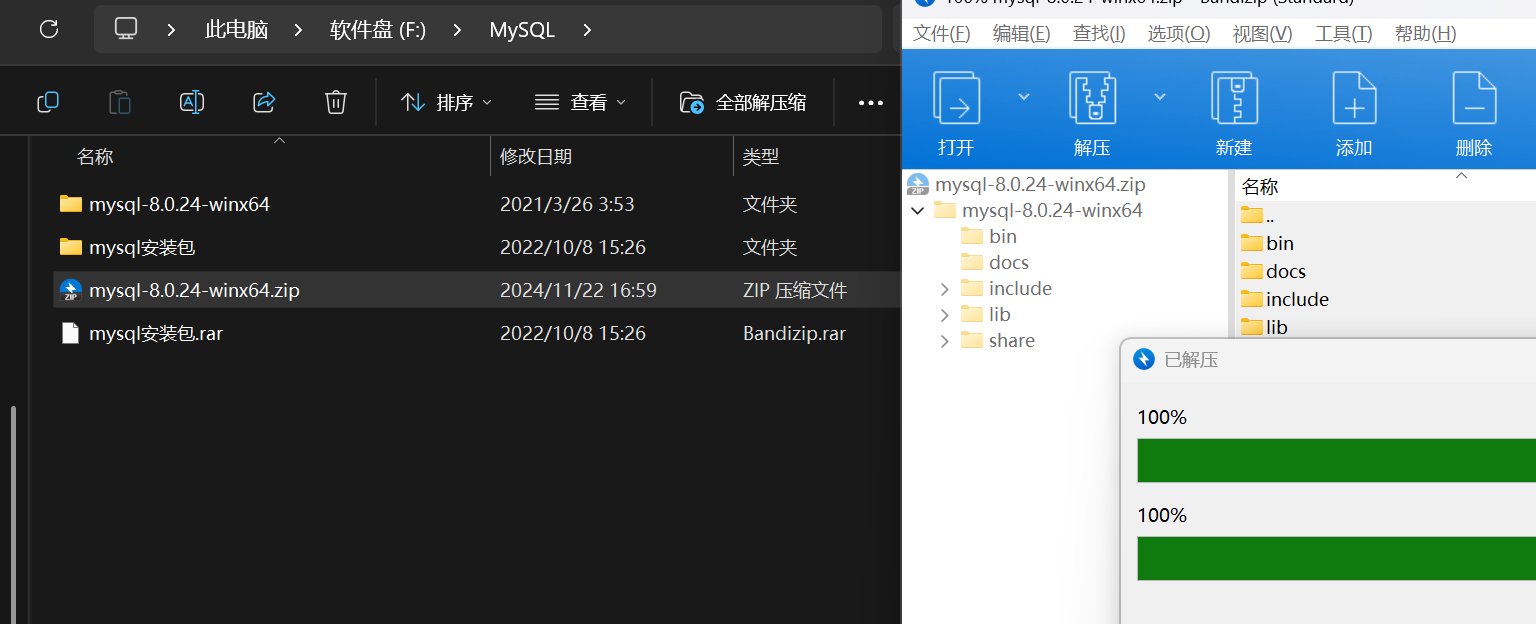Viewport: 1536px width, 624px height.
Task: Open the three-dot more options menu
Action: click(x=871, y=102)
